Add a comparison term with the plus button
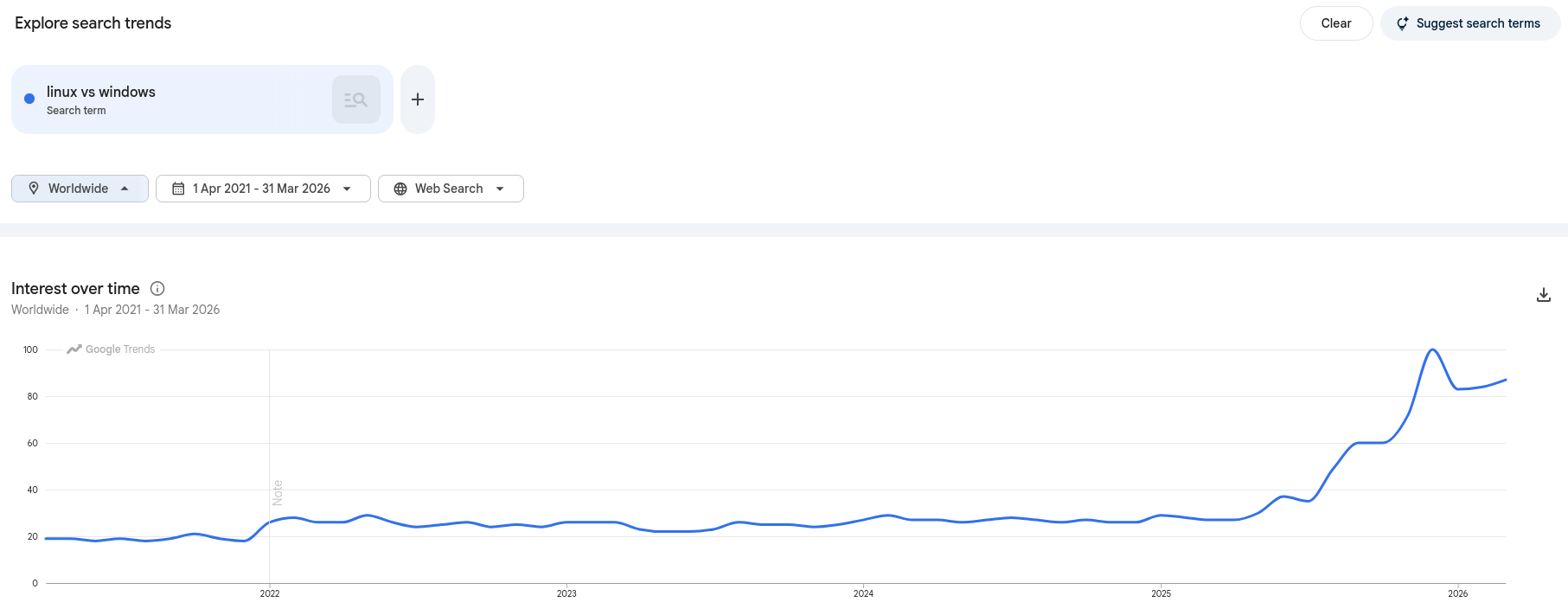The width and height of the screenshot is (1568, 615). pos(418,99)
